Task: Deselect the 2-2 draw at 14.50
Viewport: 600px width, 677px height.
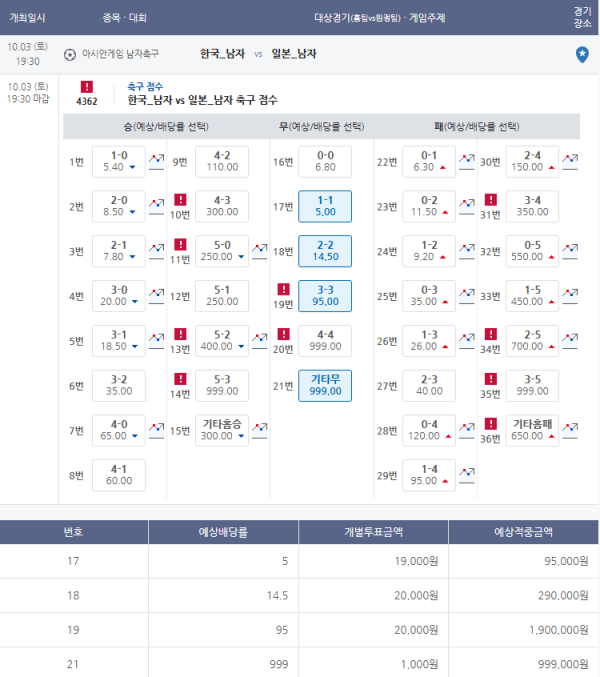Action: 325,251
